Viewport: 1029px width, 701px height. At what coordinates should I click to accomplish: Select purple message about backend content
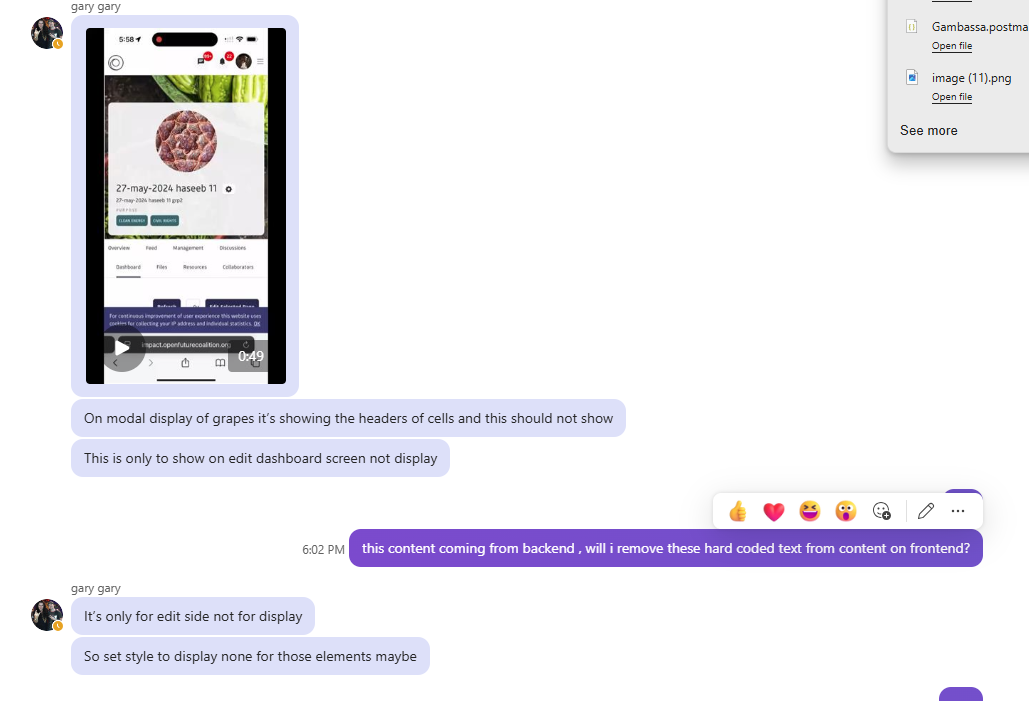(x=665, y=548)
